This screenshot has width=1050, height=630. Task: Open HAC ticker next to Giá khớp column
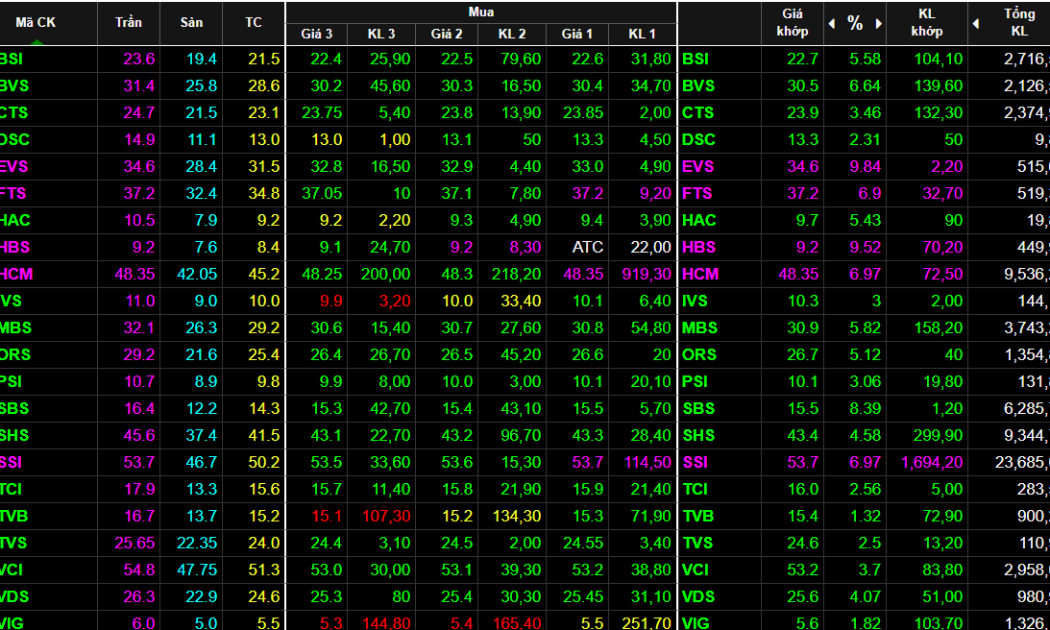pyautogui.click(x=699, y=220)
